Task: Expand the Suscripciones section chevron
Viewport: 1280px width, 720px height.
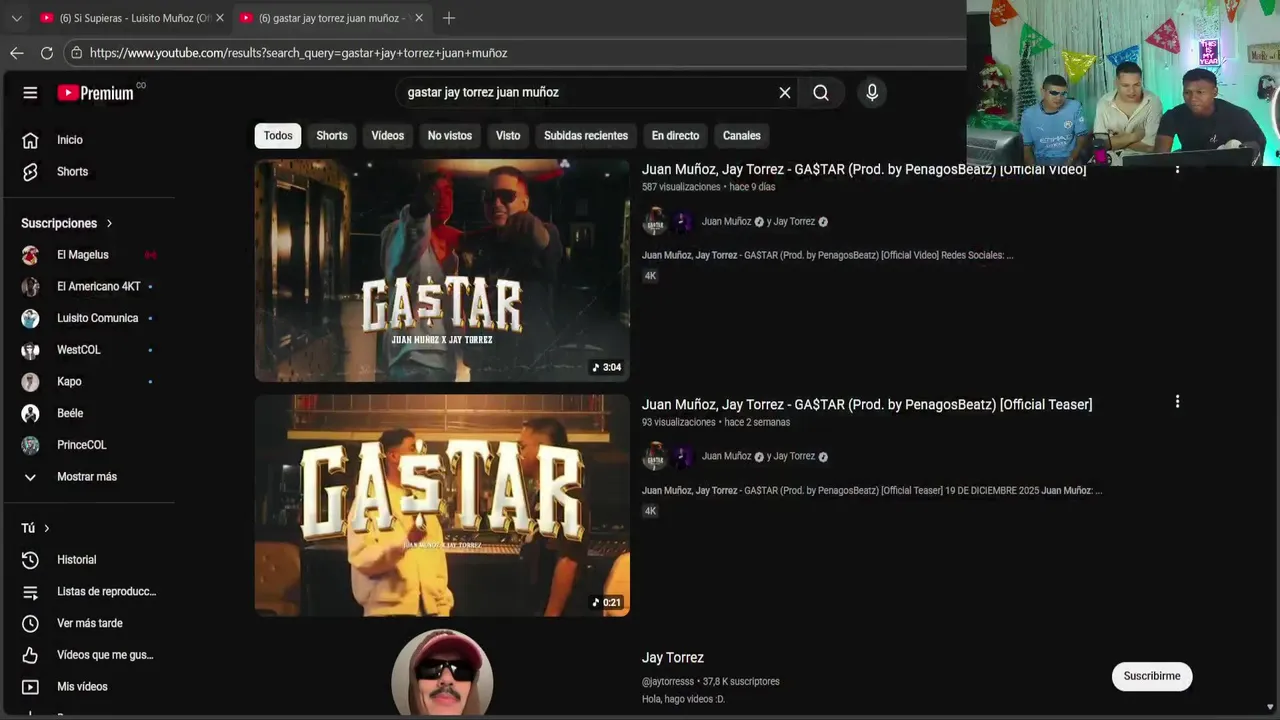Action: click(x=109, y=223)
